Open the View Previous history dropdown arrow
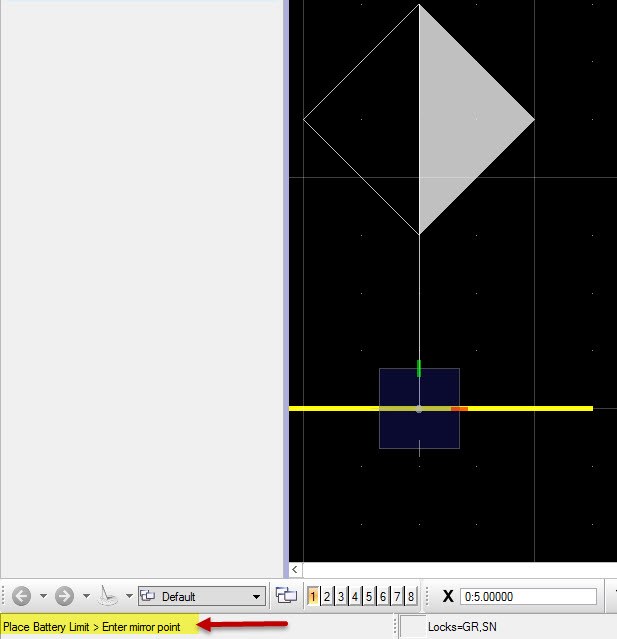The width and height of the screenshot is (617, 639). (43, 596)
